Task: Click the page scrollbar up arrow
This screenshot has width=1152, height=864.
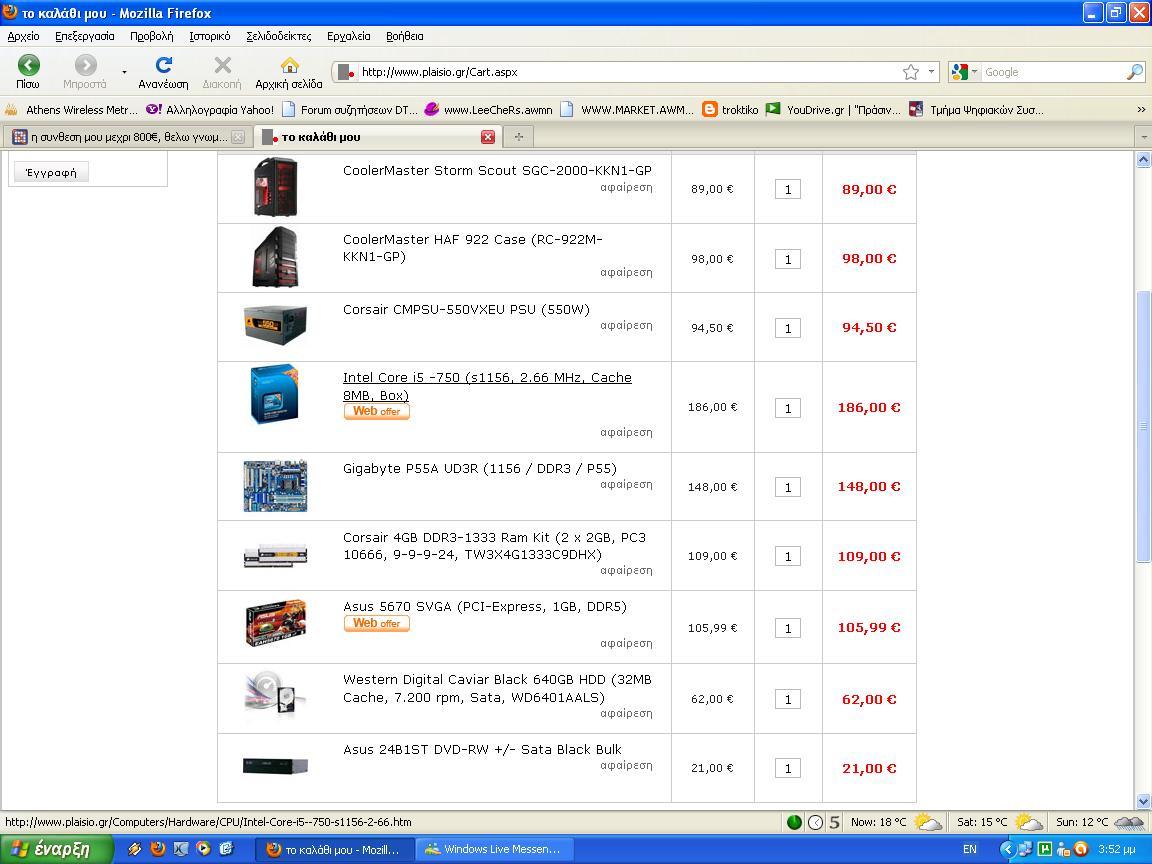Action: [1143, 159]
